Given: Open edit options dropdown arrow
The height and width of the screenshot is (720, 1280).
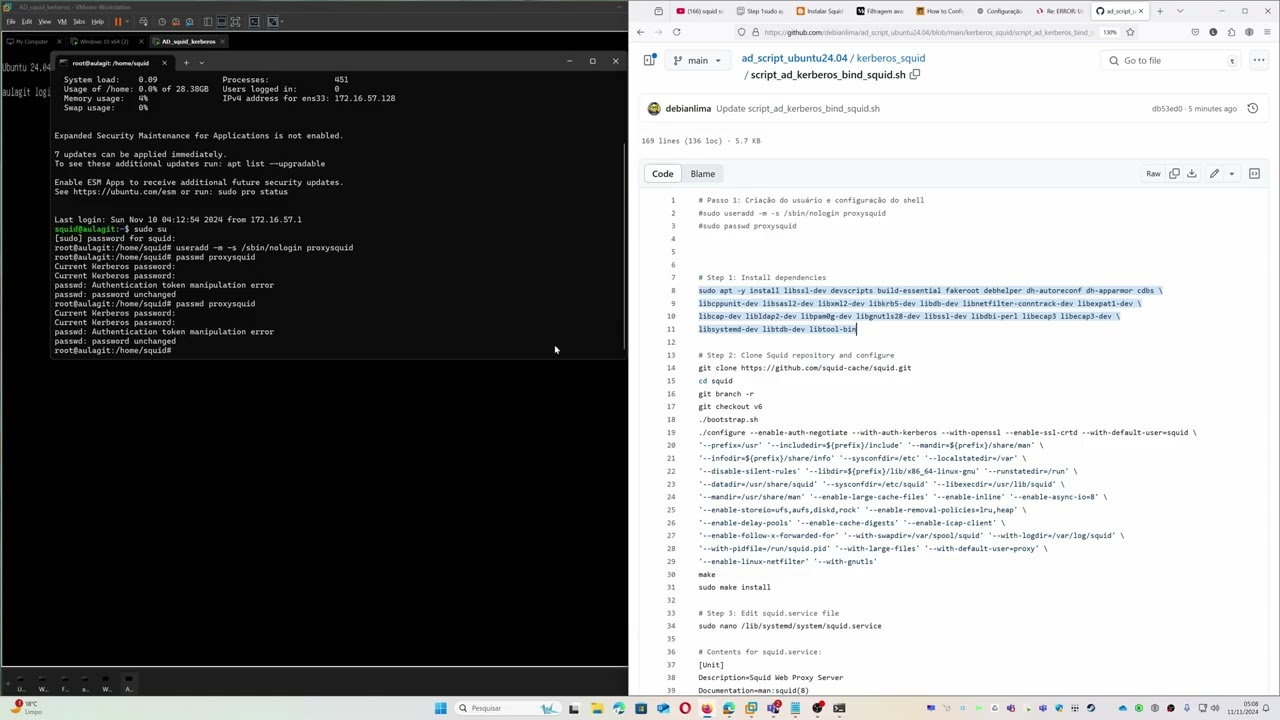Looking at the screenshot, I should point(1231,174).
